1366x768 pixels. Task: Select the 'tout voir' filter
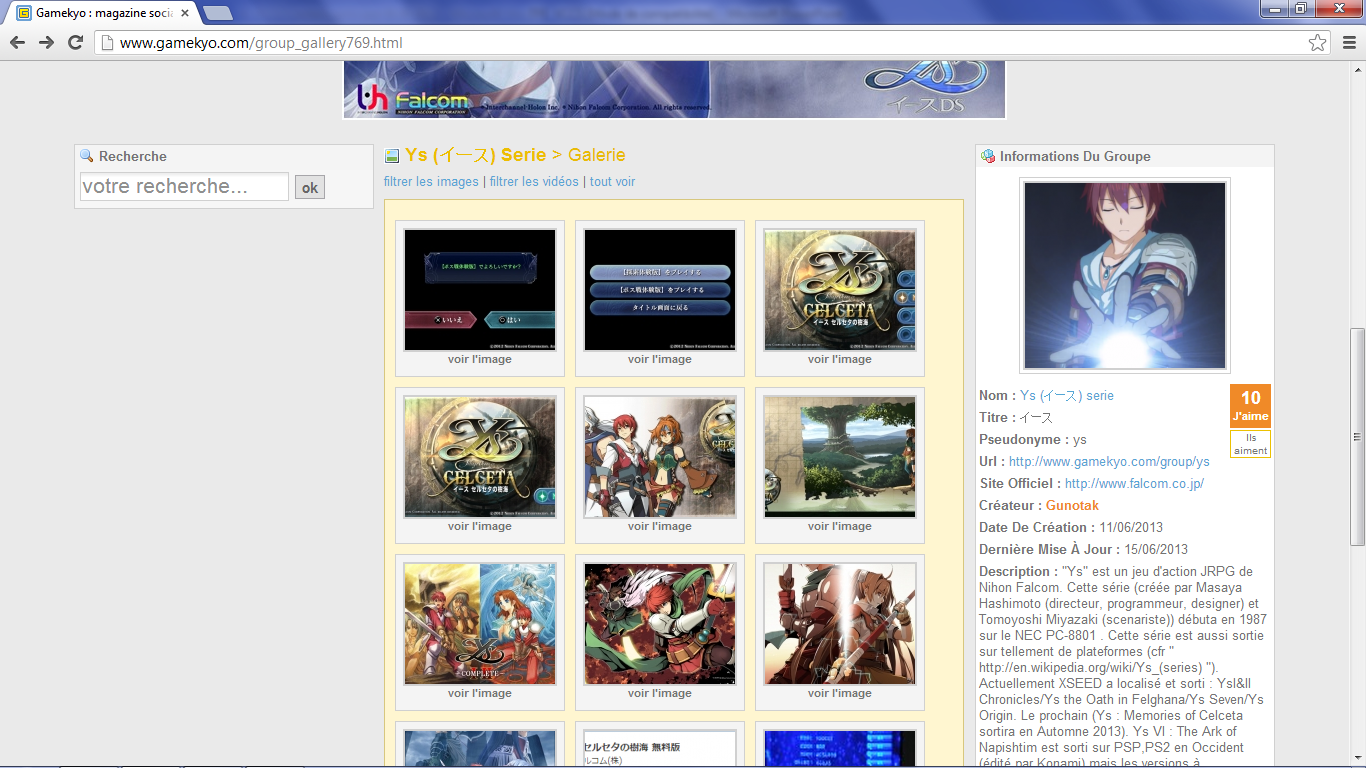[612, 182]
